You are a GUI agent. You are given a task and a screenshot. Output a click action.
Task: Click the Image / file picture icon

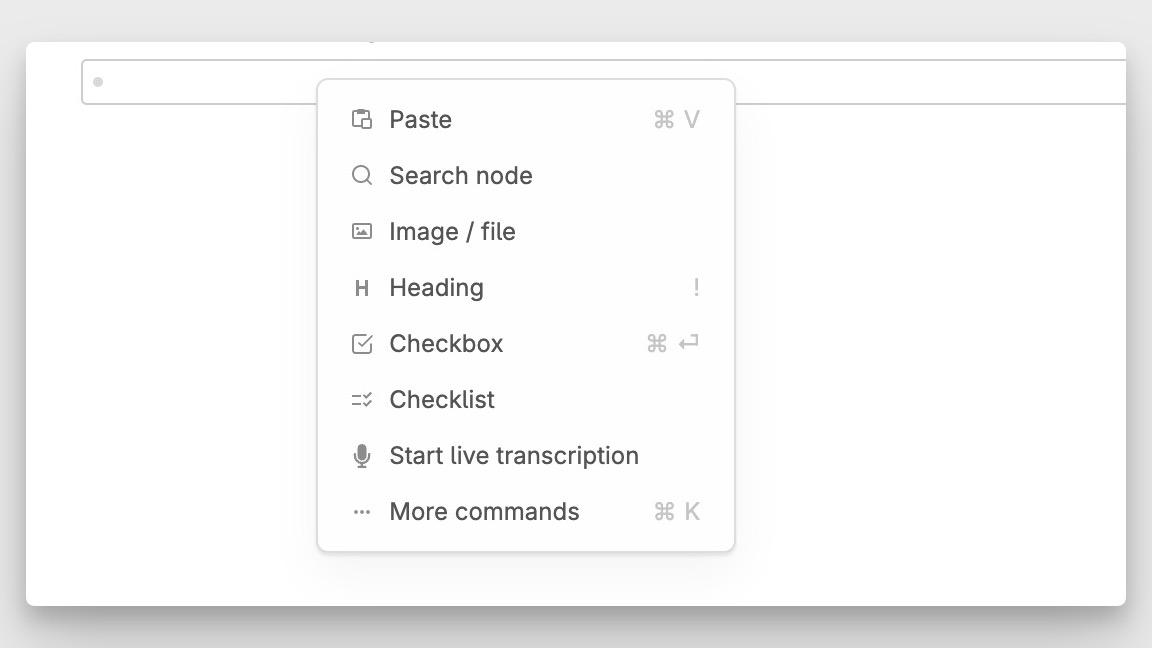click(362, 231)
